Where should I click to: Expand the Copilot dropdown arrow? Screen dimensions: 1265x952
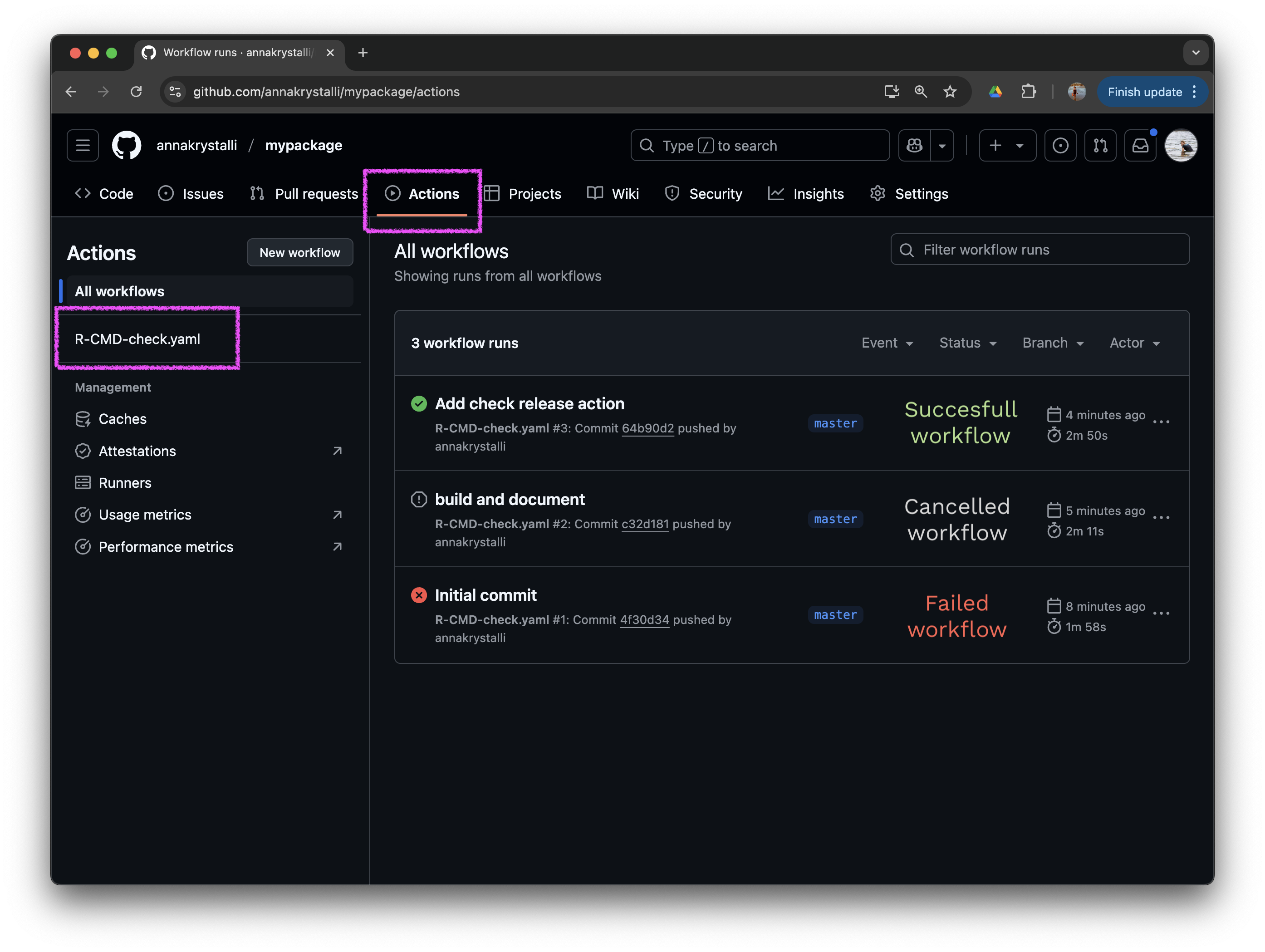pyautogui.click(x=942, y=146)
